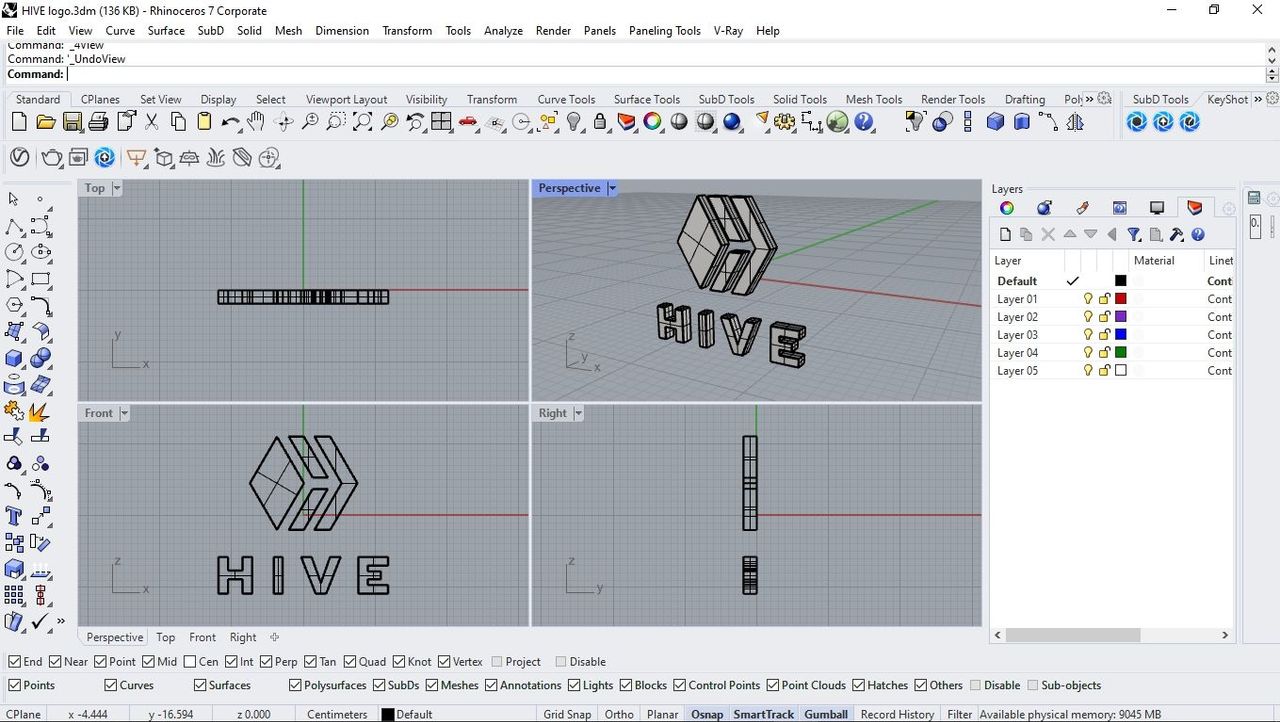The width and height of the screenshot is (1280, 722).
Task: Select the Zoom Extents icon
Action: pyautogui.click(x=363, y=122)
